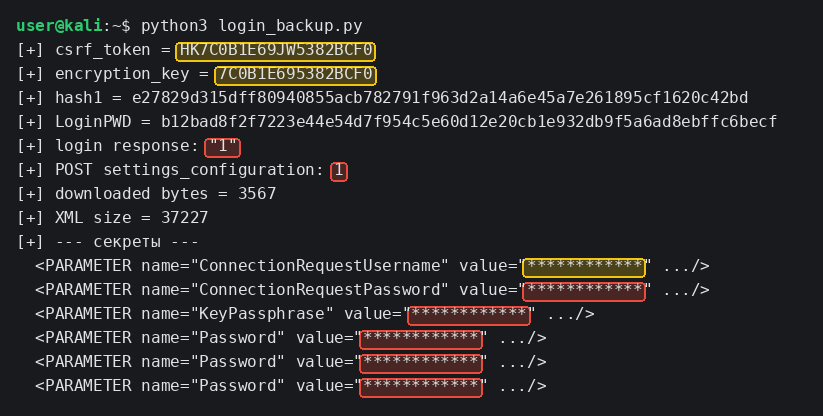Select the highlighted csrf_token value

(276, 51)
